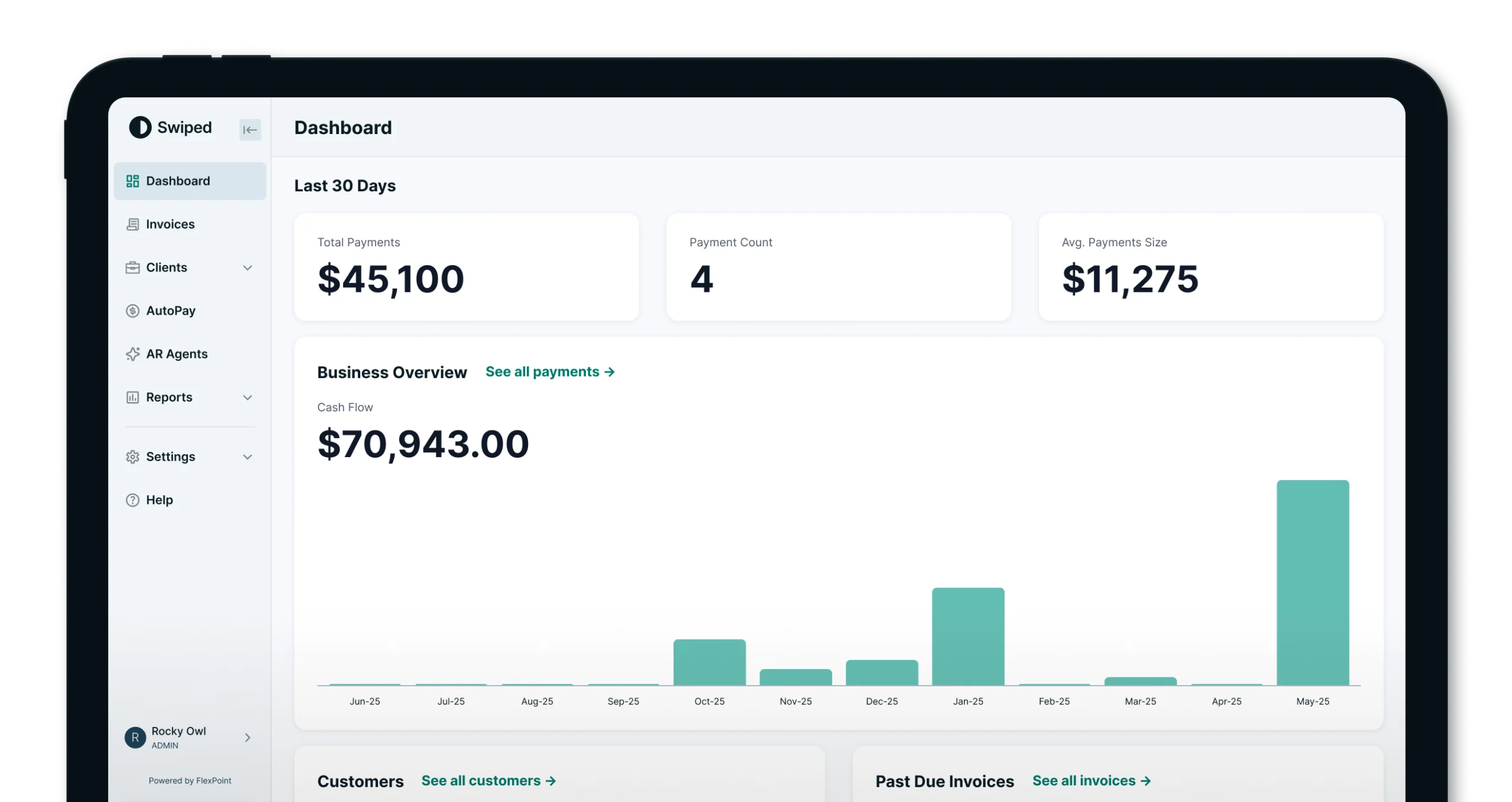Image resolution: width=1512 pixels, height=802 pixels.
Task: Click the AR Agents sparkle icon
Action: [x=132, y=354]
